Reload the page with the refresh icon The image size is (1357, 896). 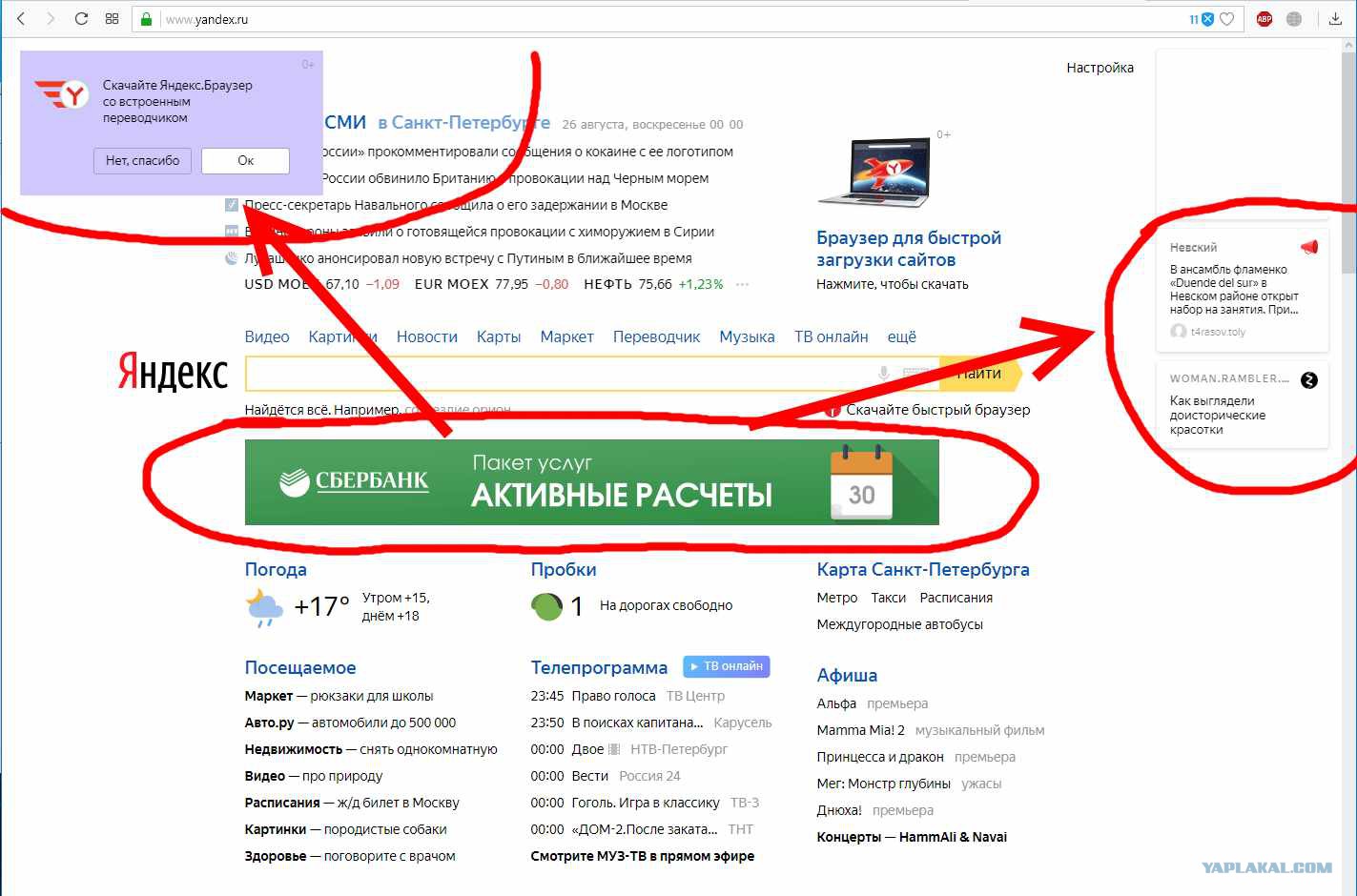point(81,19)
